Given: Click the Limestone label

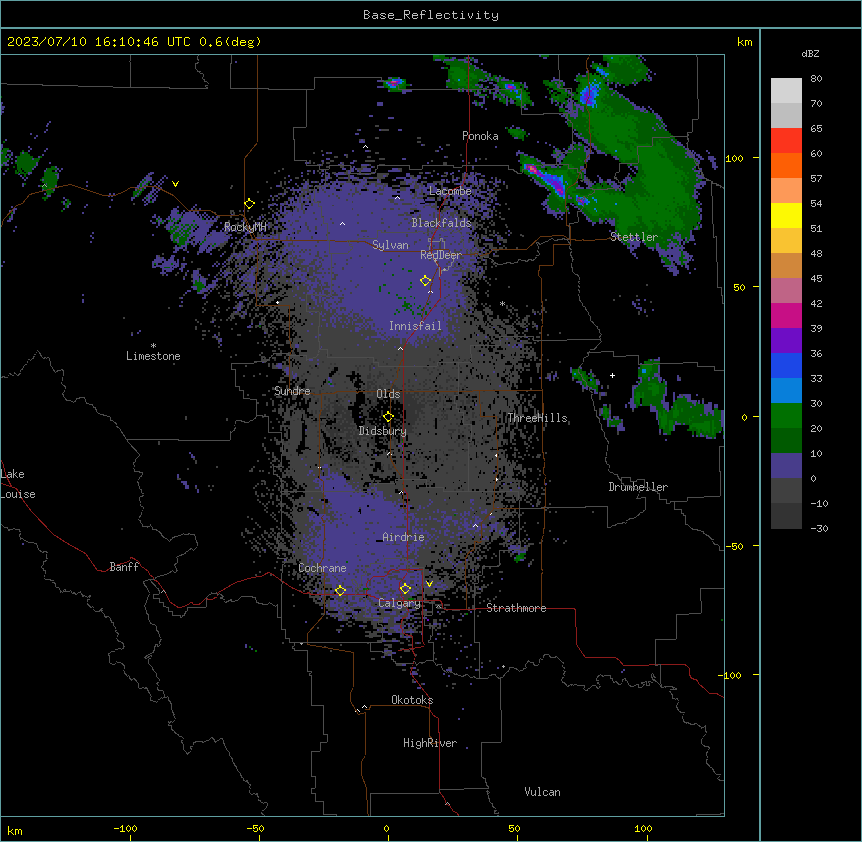Looking at the screenshot, I should [x=153, y=356].
